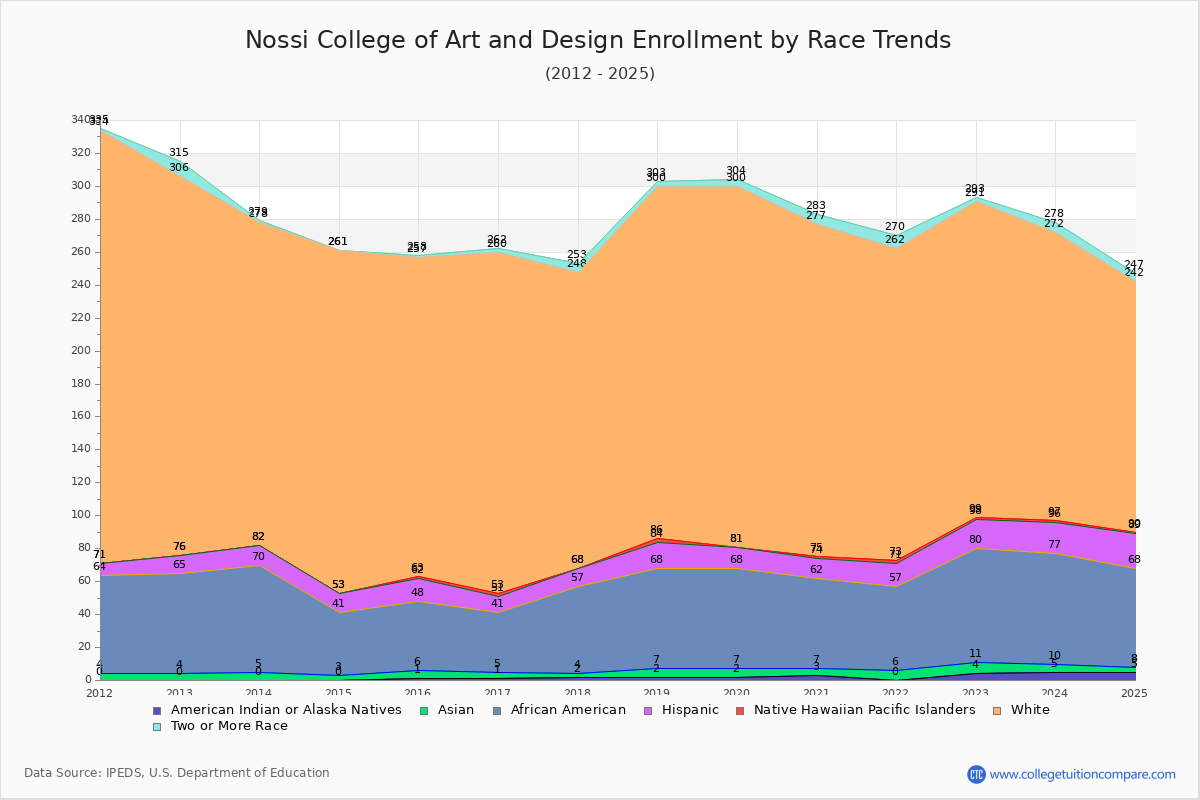Screen dimensions: 1200x800
Task: Click the 40 y-axis label
Action: [x=84, y=614]
